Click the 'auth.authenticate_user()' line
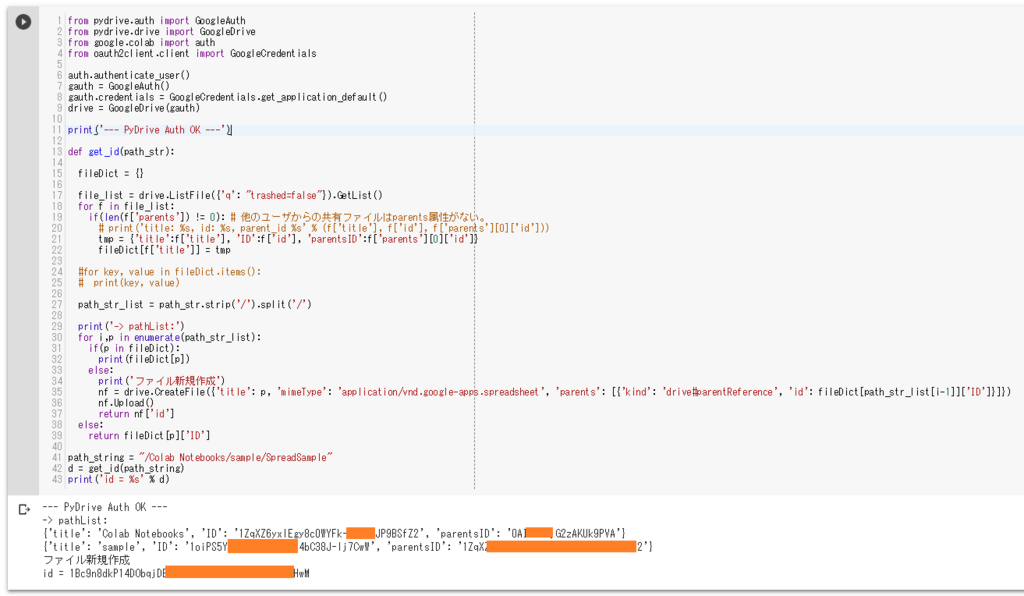 pos(129,75)
